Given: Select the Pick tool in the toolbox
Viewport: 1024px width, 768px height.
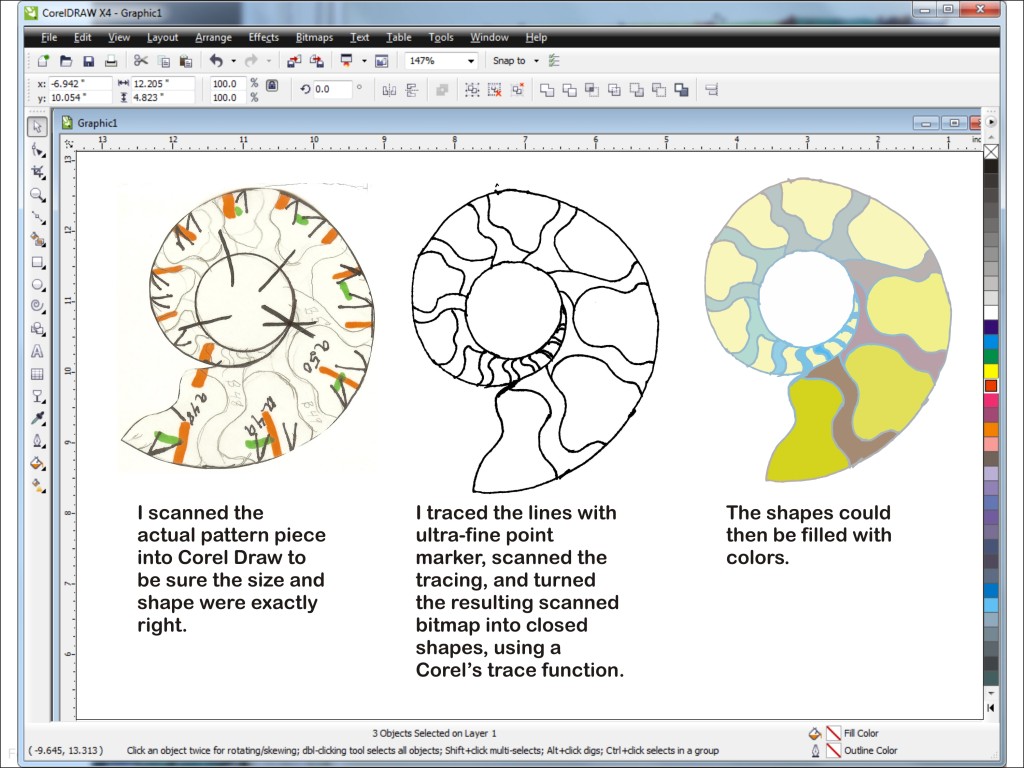Looking at the screenshot, I should coord(37,127).
